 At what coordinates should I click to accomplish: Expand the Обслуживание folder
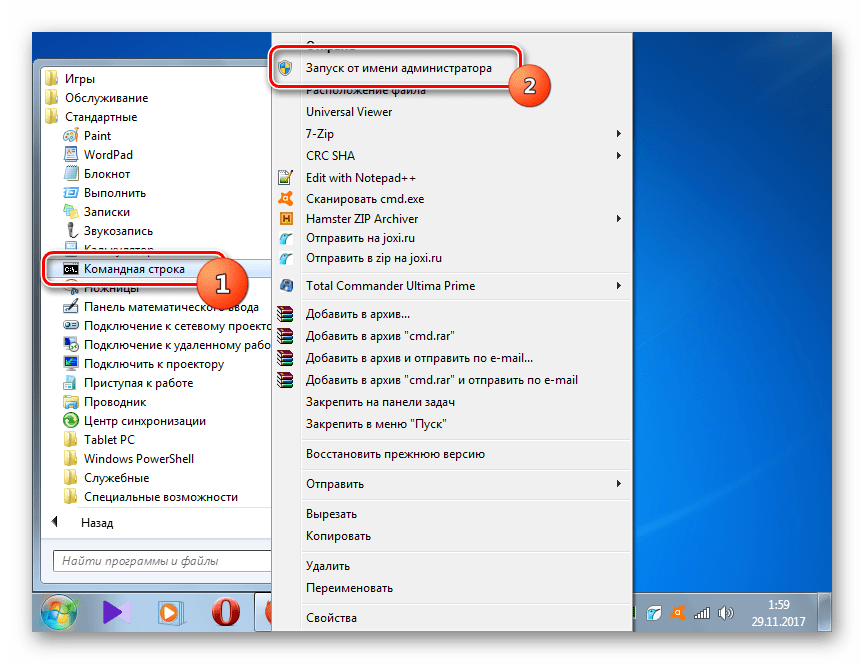(97, 98)
